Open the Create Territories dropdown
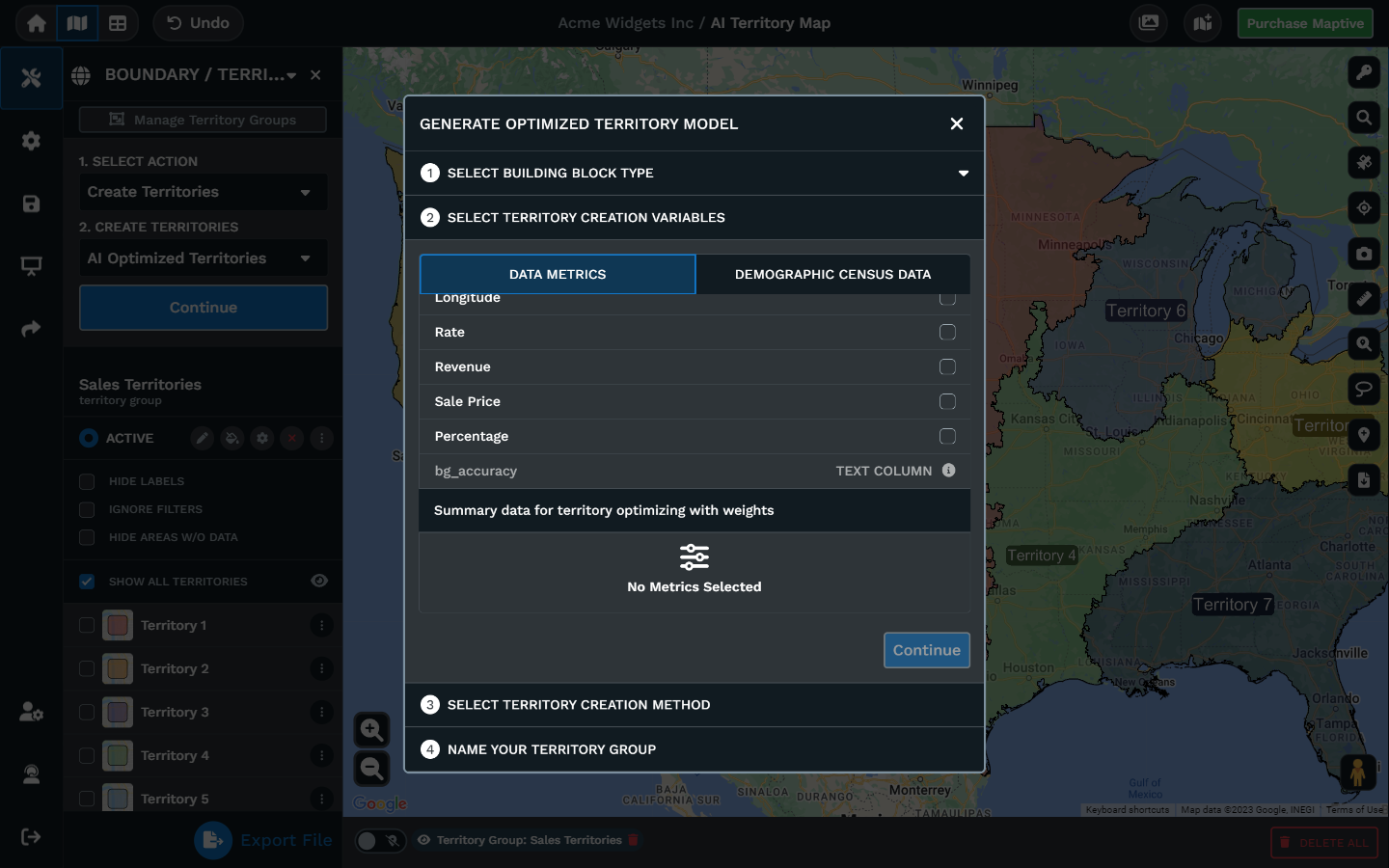Image resolution: width=1389 pixels, height=868 pixels. pyautogui.click(x=203, y=192)
